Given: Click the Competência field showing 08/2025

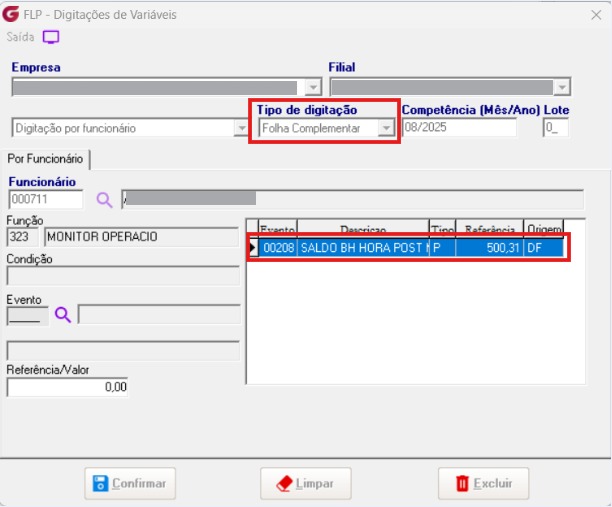Looking at the screenshot, I should pyautogui.click(x=459, y=128).
